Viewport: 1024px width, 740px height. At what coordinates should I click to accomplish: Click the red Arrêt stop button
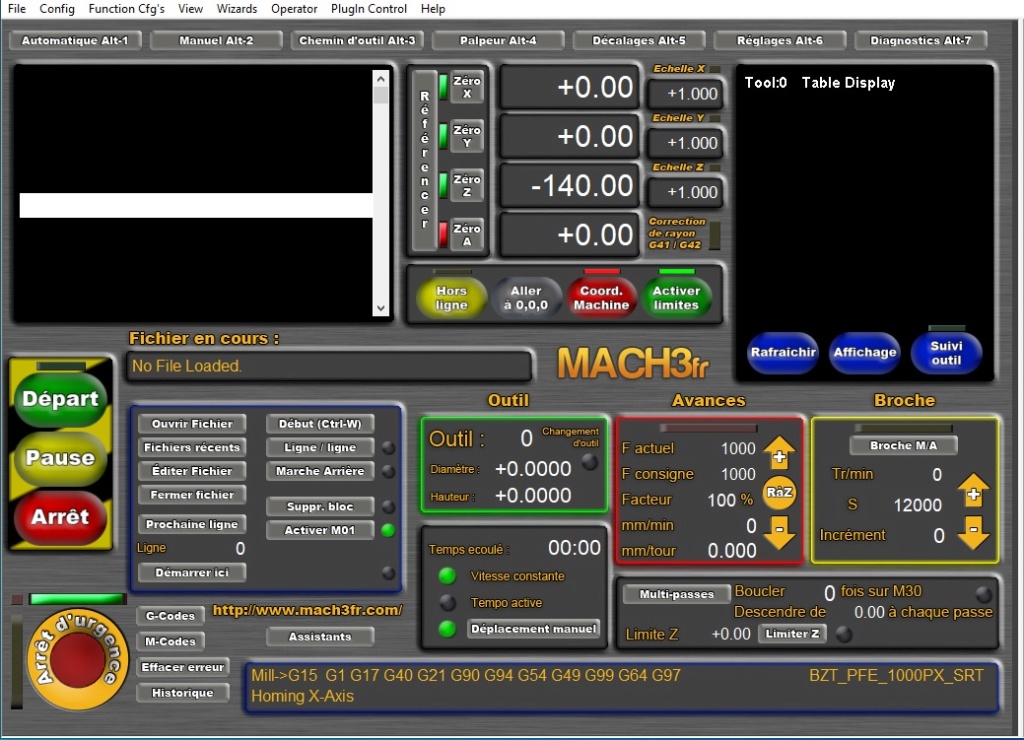click(x=60, y=517)
